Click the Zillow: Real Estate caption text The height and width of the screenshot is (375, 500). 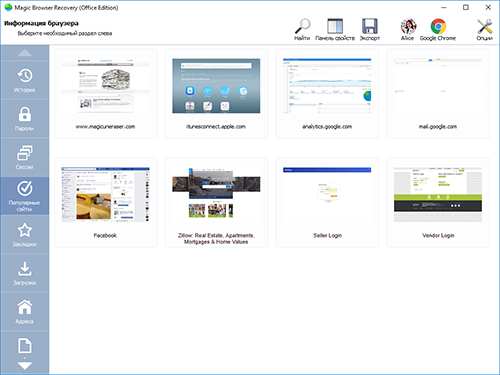click(216, 239)
